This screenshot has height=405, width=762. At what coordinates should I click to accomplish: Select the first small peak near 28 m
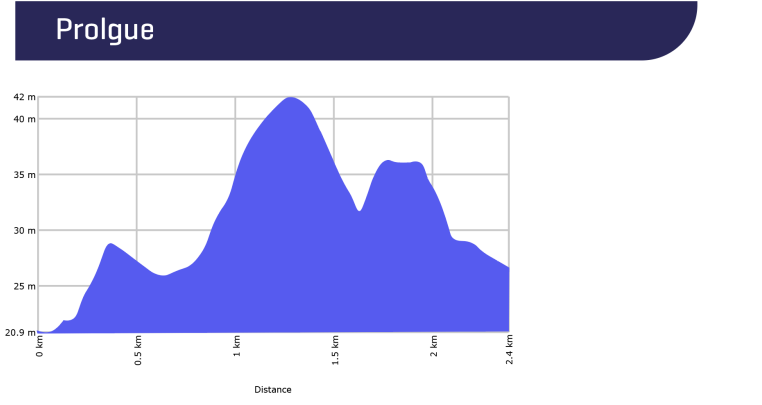pos(111,244)
